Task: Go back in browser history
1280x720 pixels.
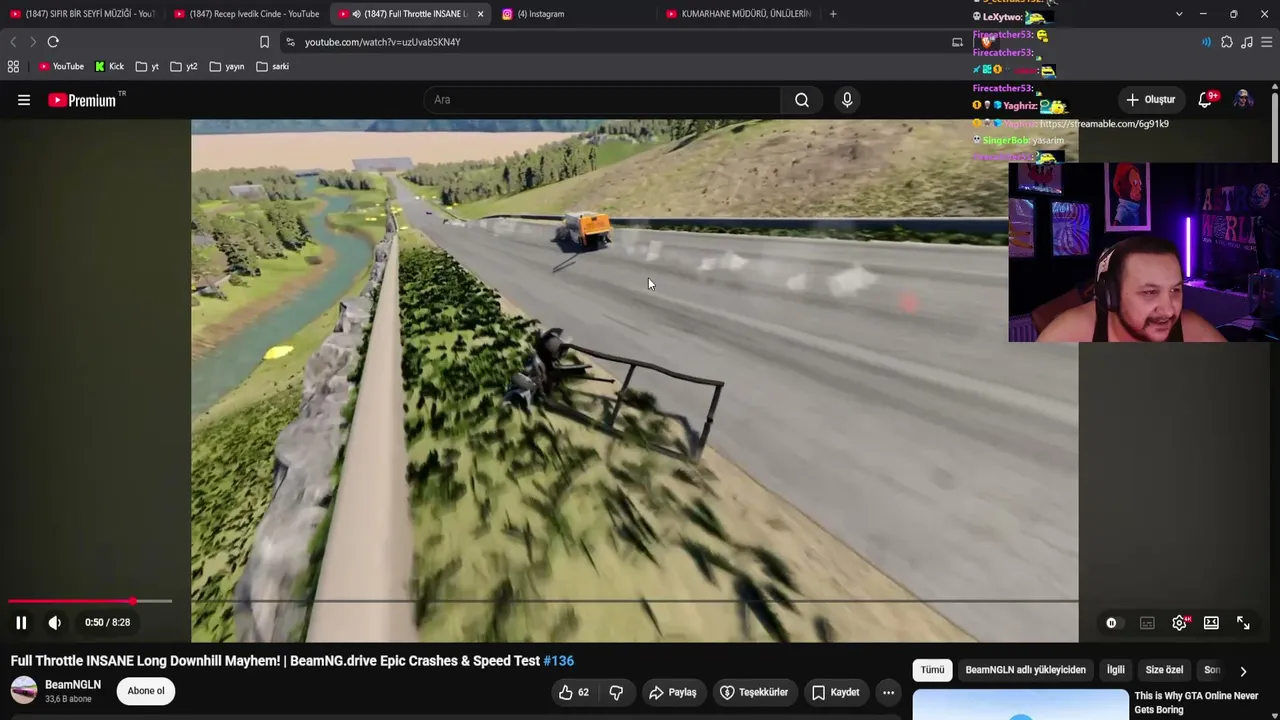Action: click(13, 42)
